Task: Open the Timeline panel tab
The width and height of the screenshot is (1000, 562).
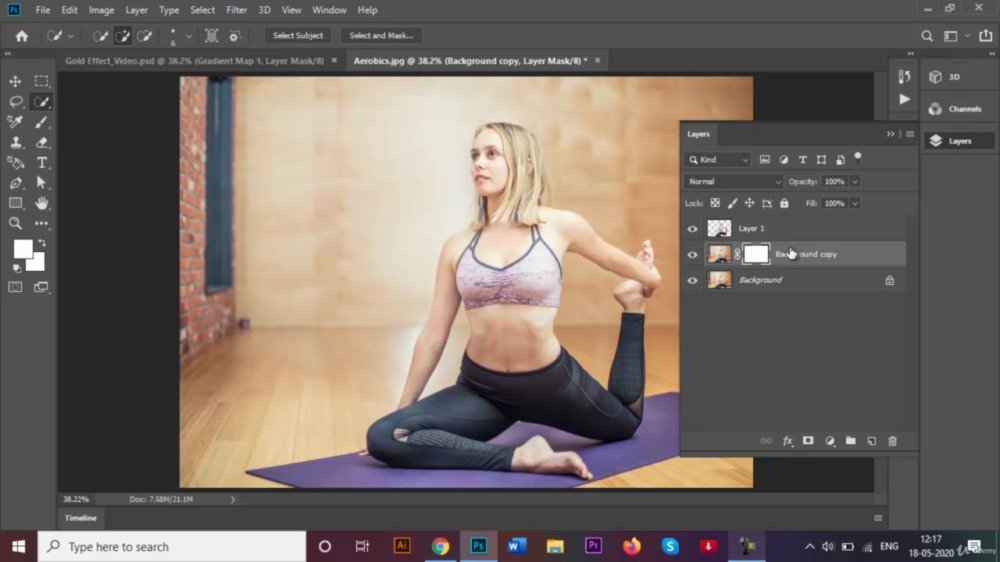Action: tap(80, 518)
